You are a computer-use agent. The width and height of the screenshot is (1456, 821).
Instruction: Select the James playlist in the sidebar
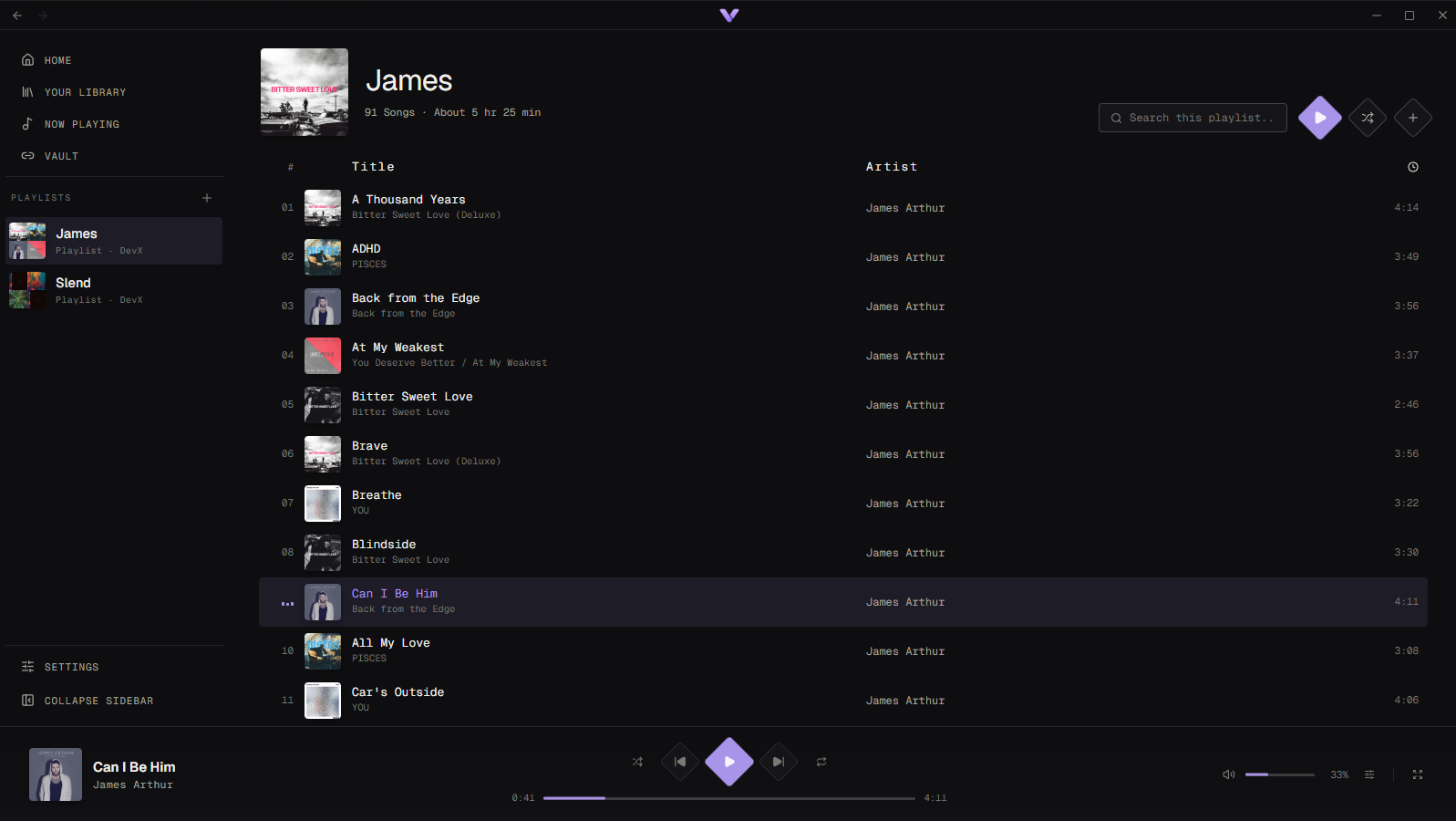click(114, 241)
